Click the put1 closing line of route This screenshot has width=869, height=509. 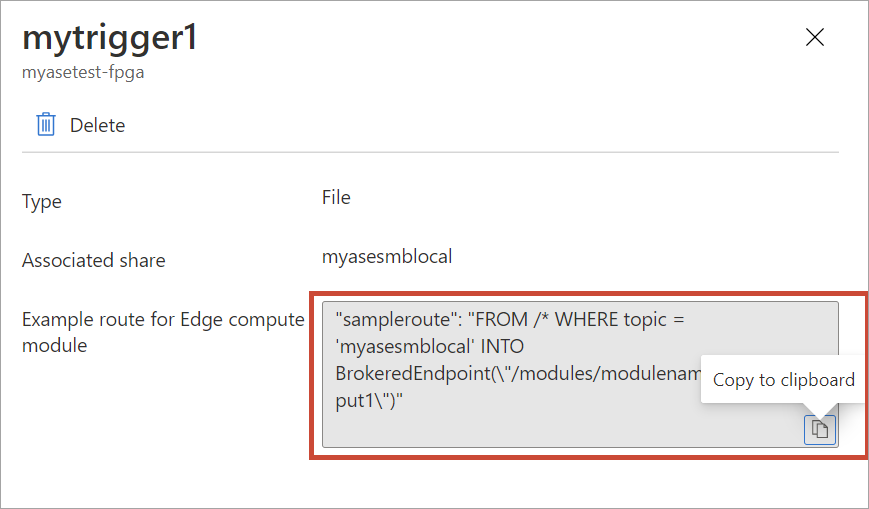[x=369, y=400]
